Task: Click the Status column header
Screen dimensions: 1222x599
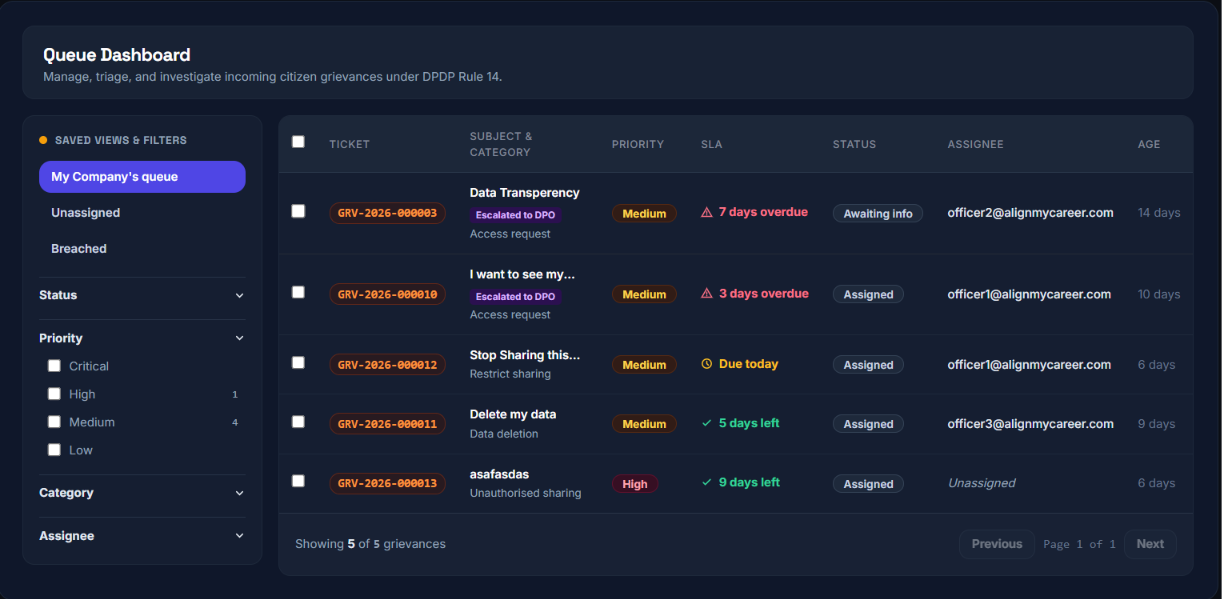Action: coord(854,144)
